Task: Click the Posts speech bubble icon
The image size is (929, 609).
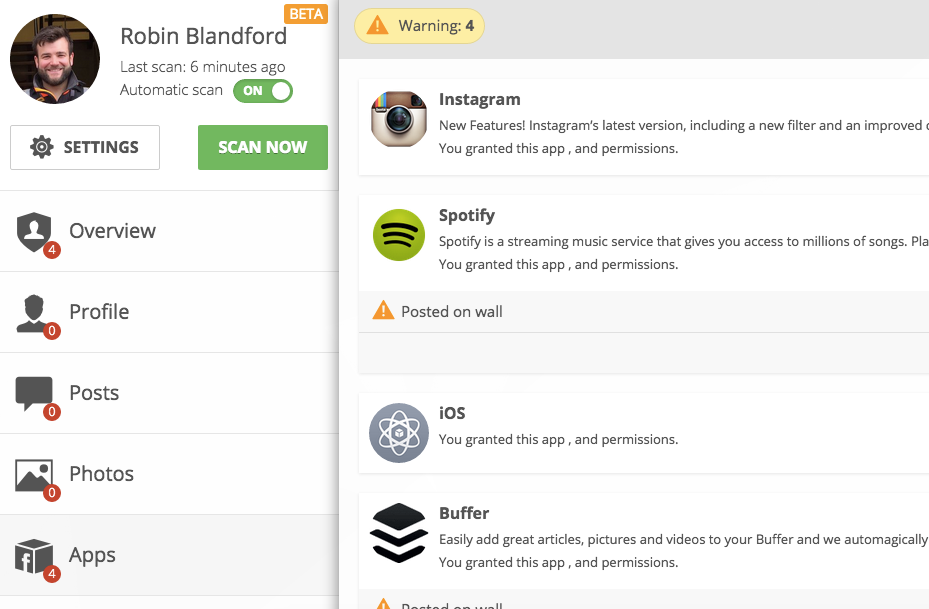Action: pyautogui.click(x=34, y=394)
